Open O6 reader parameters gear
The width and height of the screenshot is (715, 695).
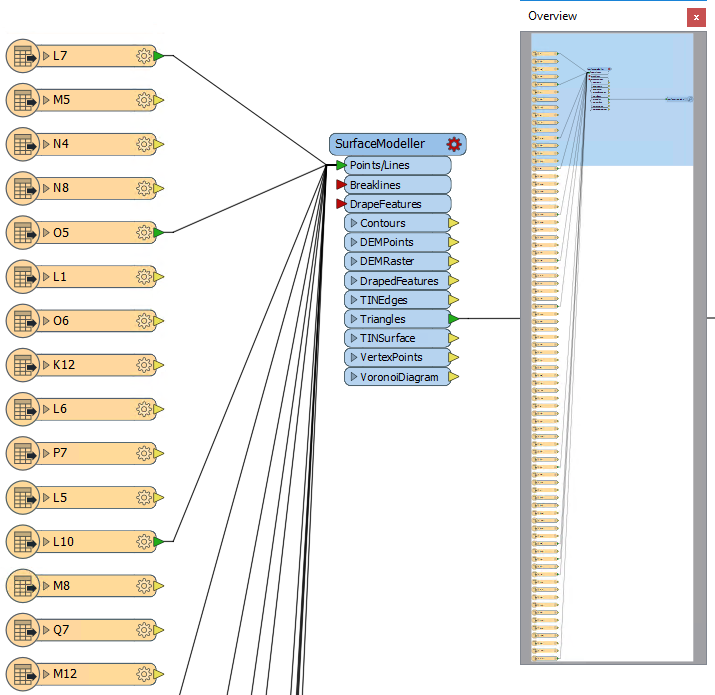click(144, 321)
